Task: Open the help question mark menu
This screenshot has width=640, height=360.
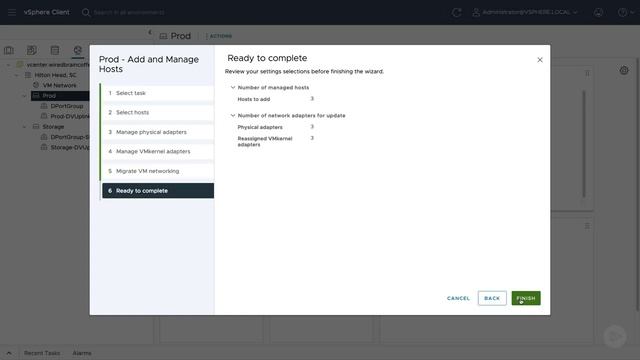Action: coord(625,12)
